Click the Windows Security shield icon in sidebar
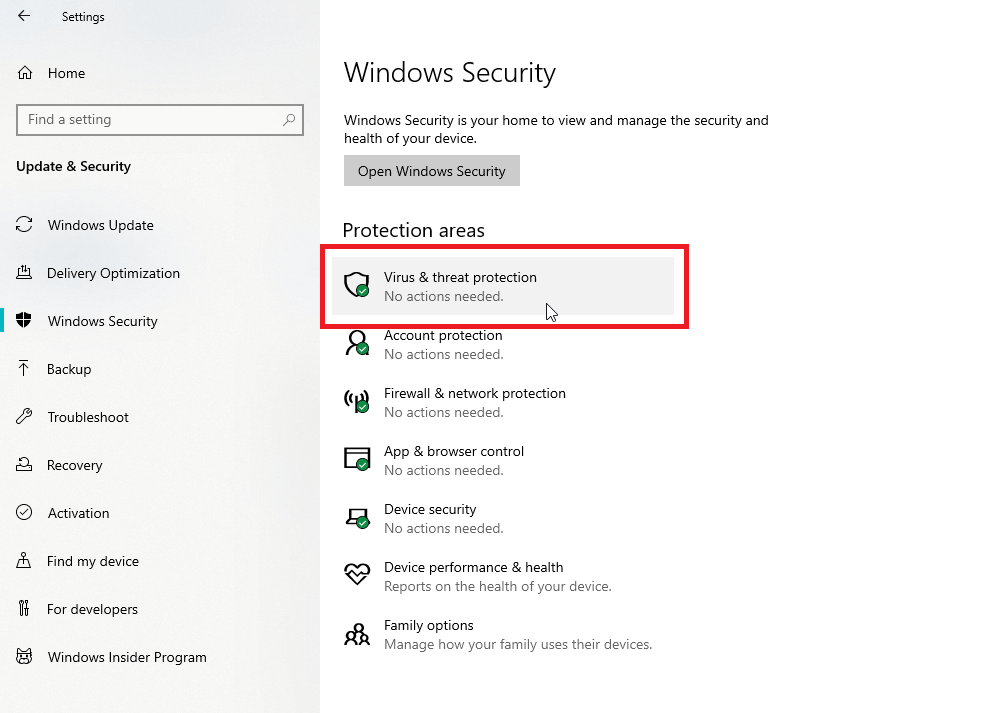Viewport: 1000px width, 713px height. tap(24, 320)
